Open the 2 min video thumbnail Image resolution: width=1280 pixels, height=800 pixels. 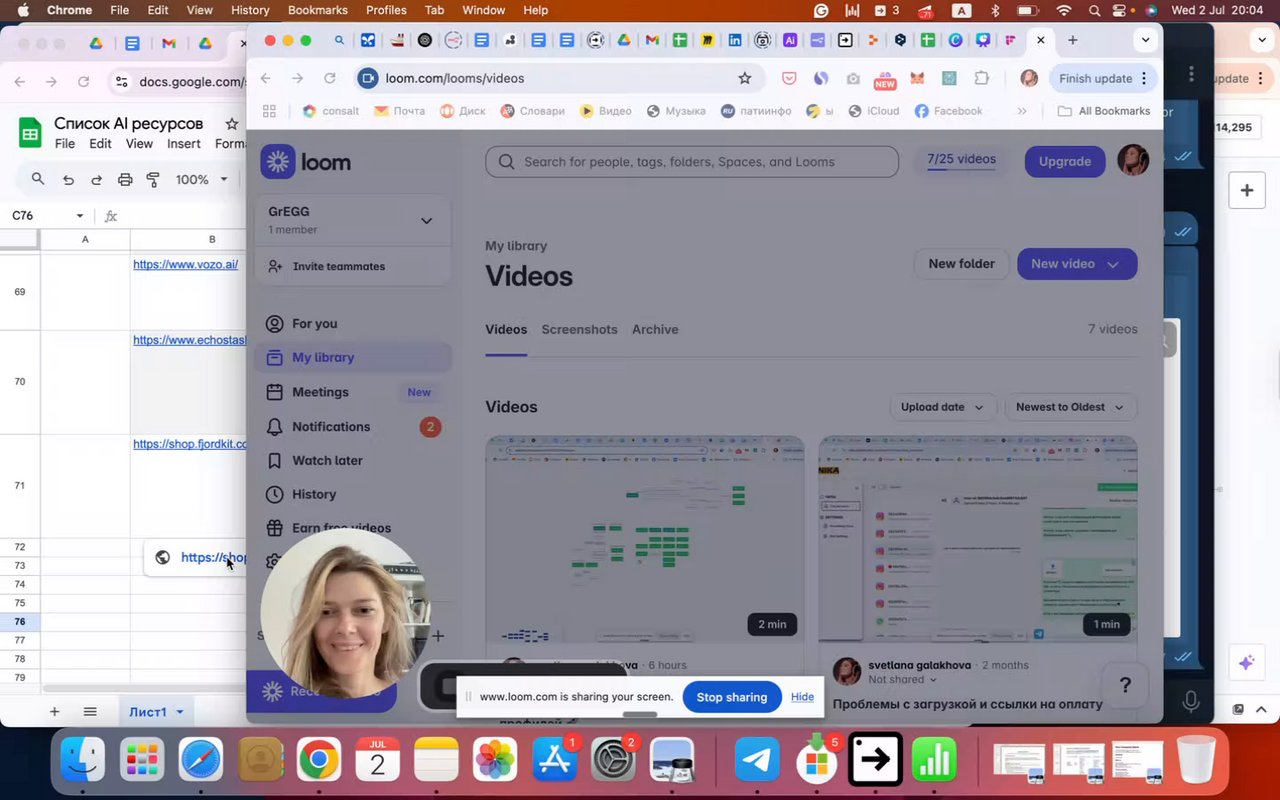click(x=644, y=539)
